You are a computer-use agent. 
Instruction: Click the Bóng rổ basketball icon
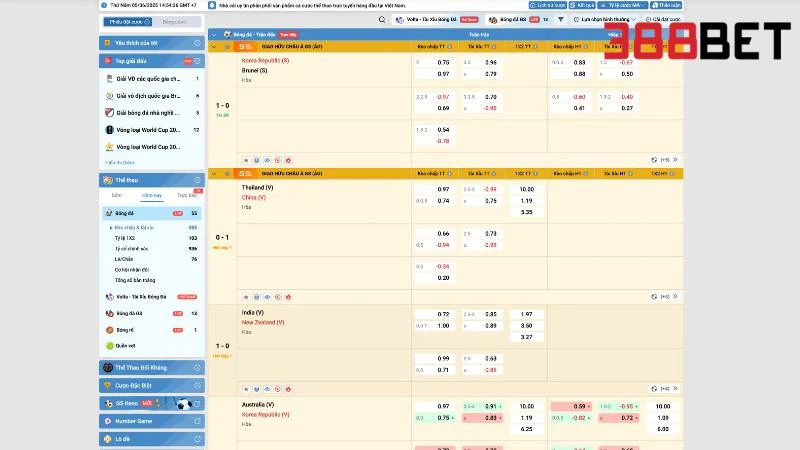tap(109, 329)
